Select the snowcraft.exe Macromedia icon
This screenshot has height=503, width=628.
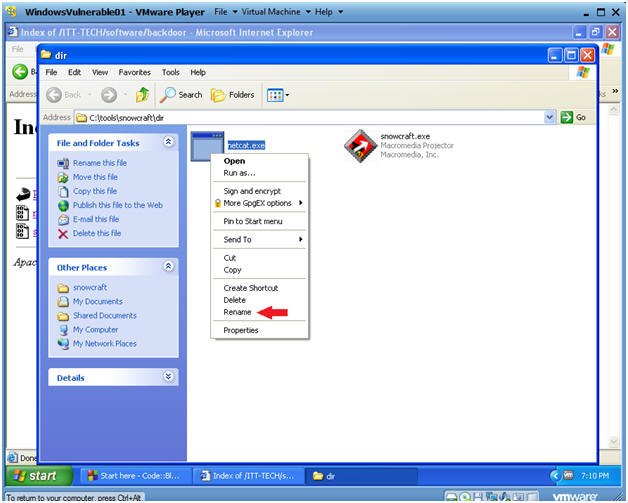pos(360,146)
